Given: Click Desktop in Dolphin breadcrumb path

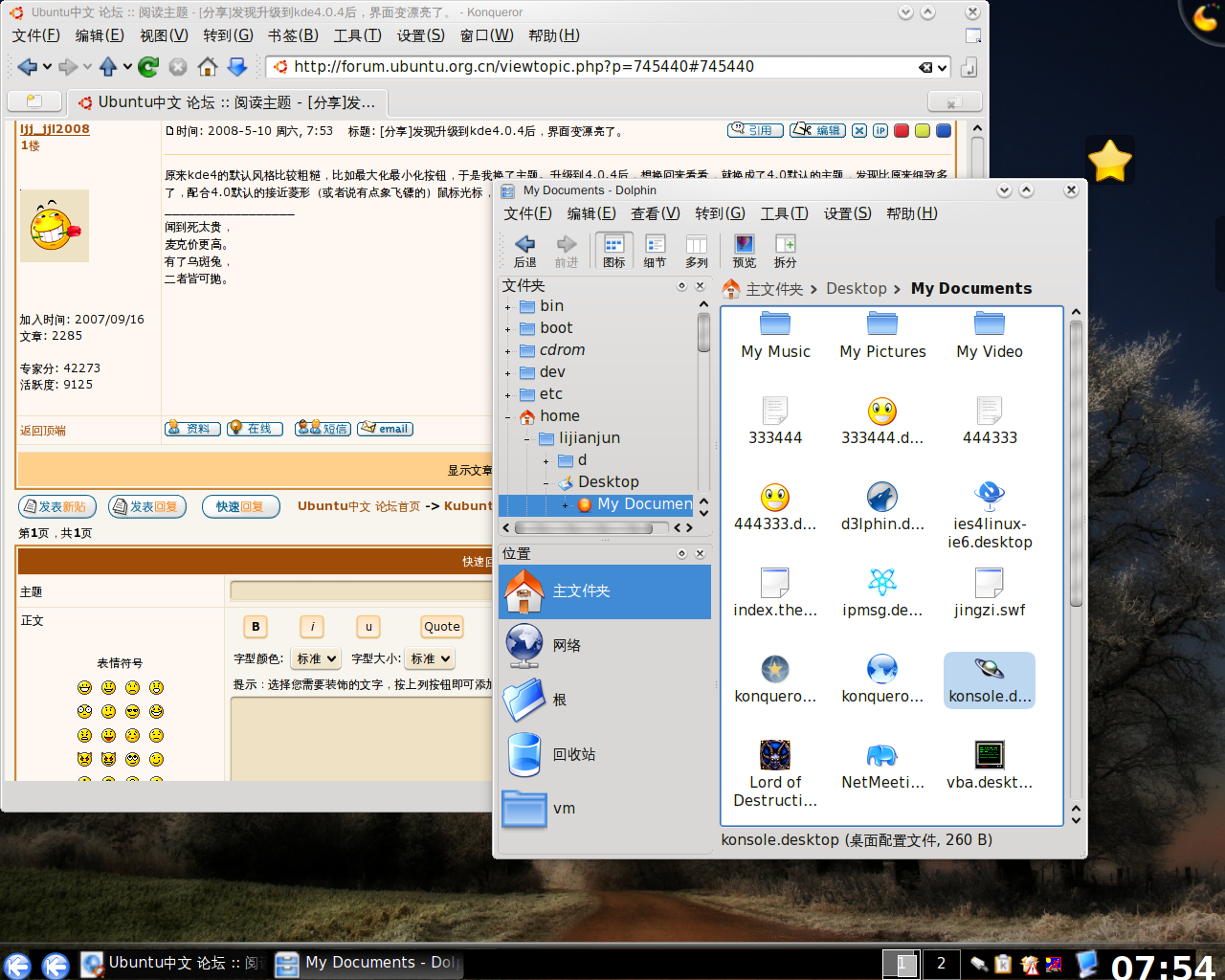Looking at the screenshot, I should pyautogui.click(x=857, y=288).
